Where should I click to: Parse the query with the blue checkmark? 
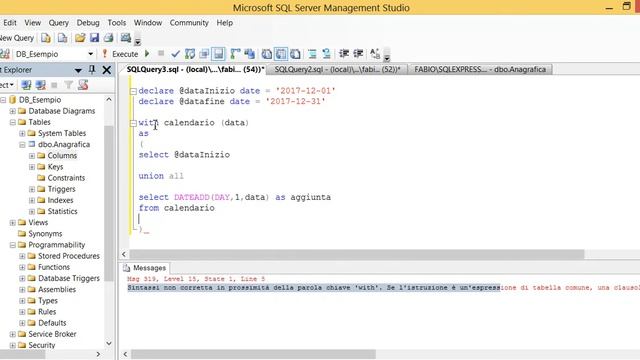176,54
